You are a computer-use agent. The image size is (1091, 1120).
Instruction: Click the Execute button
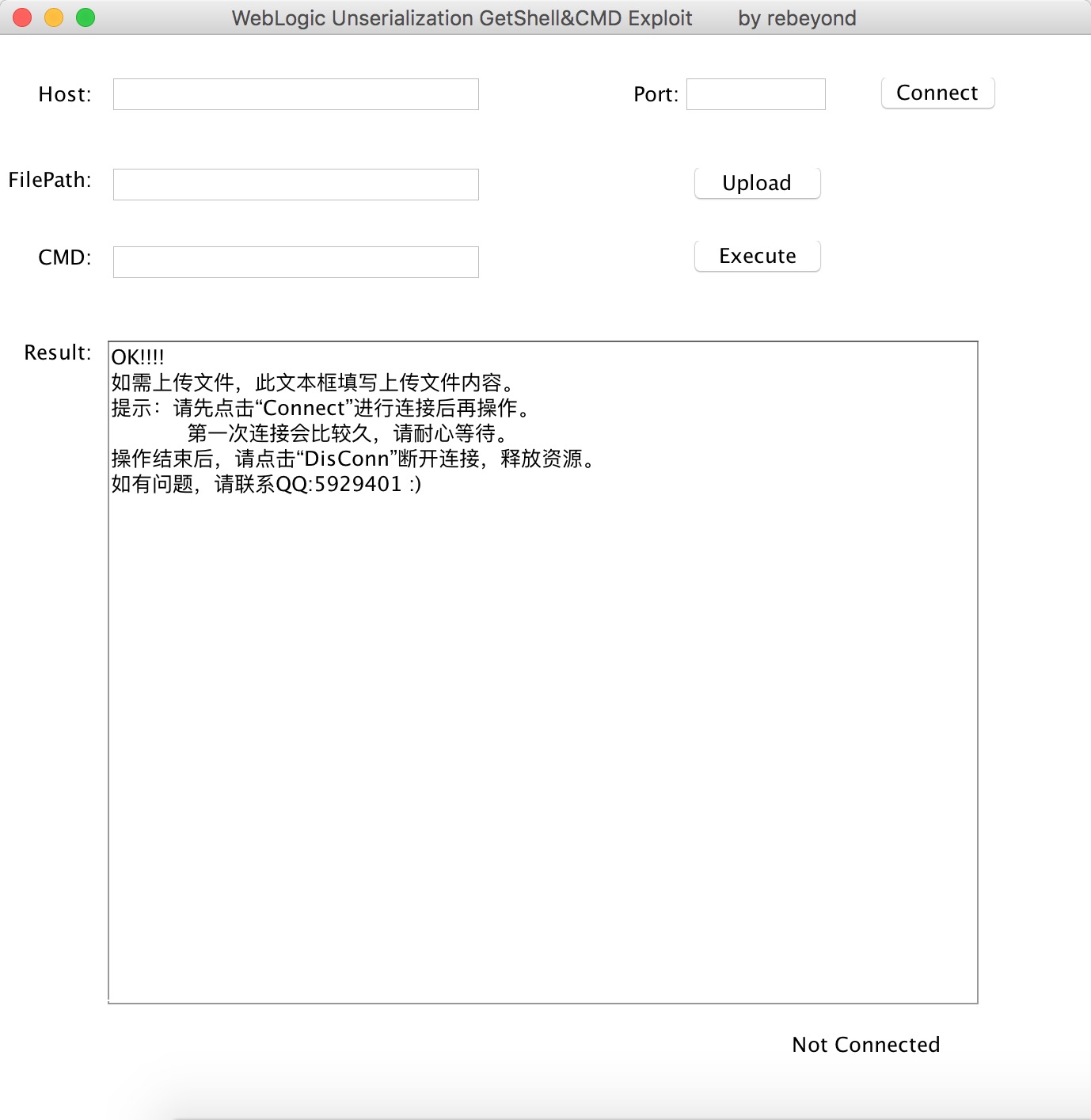point(757,256)
